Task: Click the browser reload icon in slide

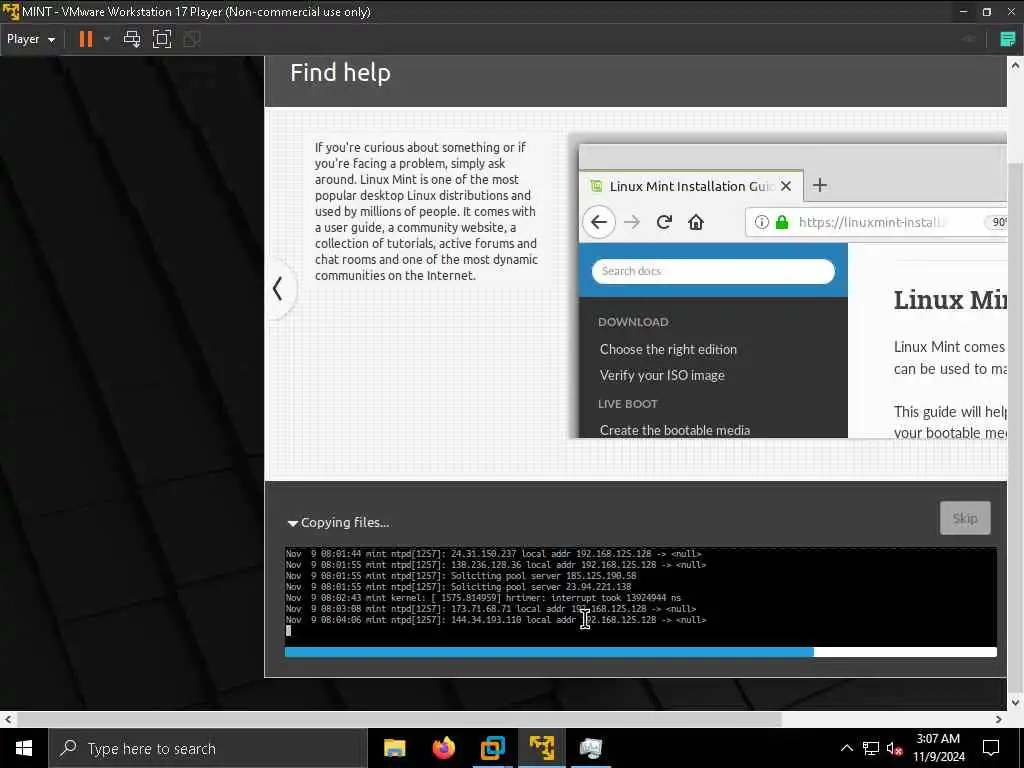Action: 664,222
